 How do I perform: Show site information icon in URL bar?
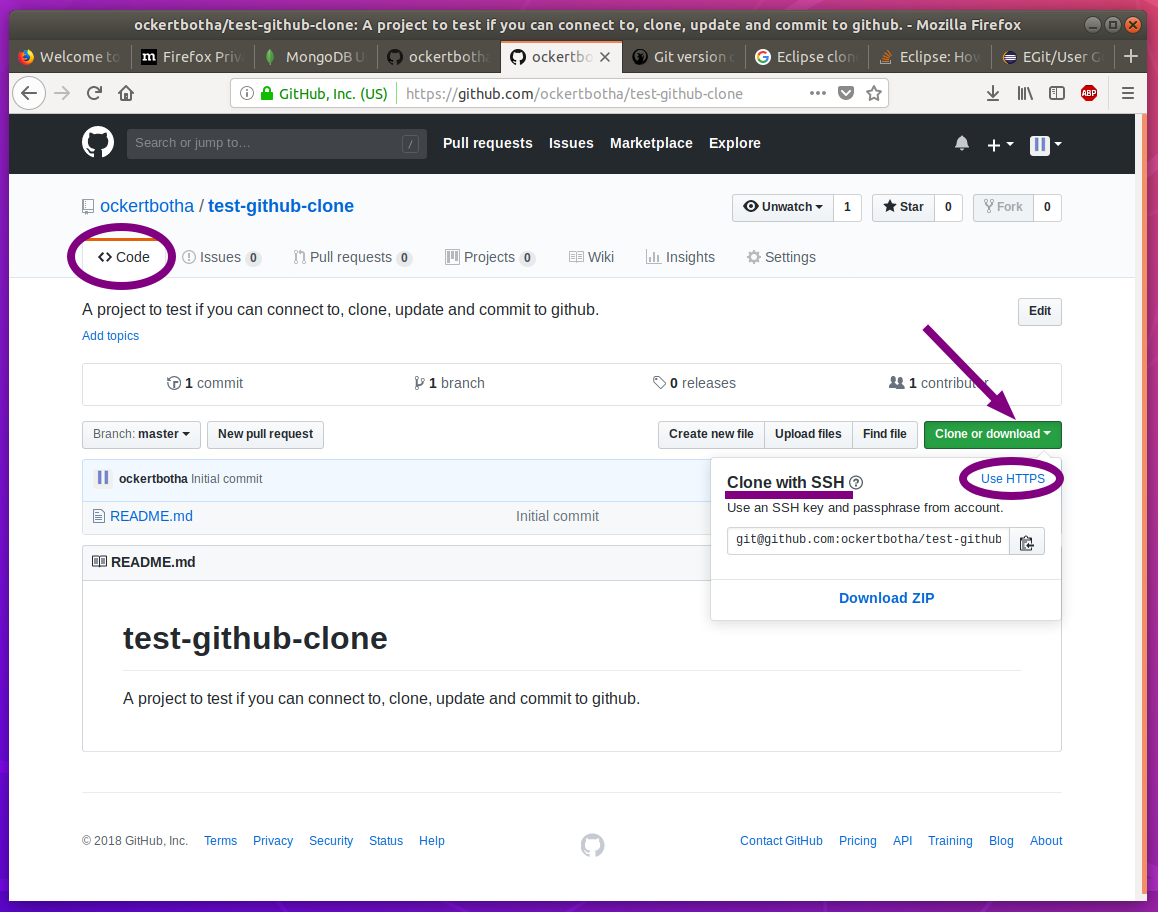247,93
